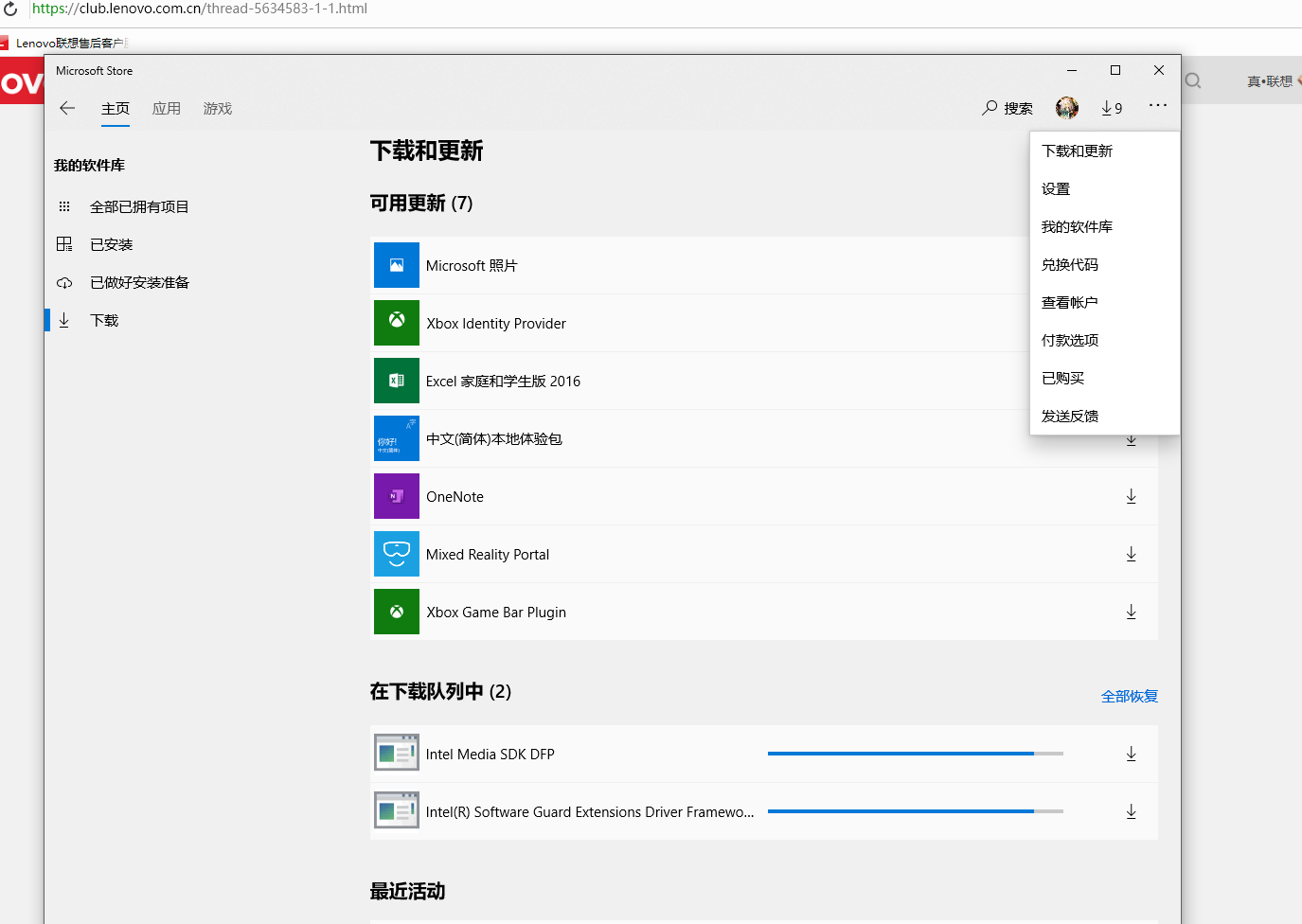Viewport: 1302px width, 924px height.
Task: Select the Lenovo联想售后客户 browser tab
Action: point(64,43)
